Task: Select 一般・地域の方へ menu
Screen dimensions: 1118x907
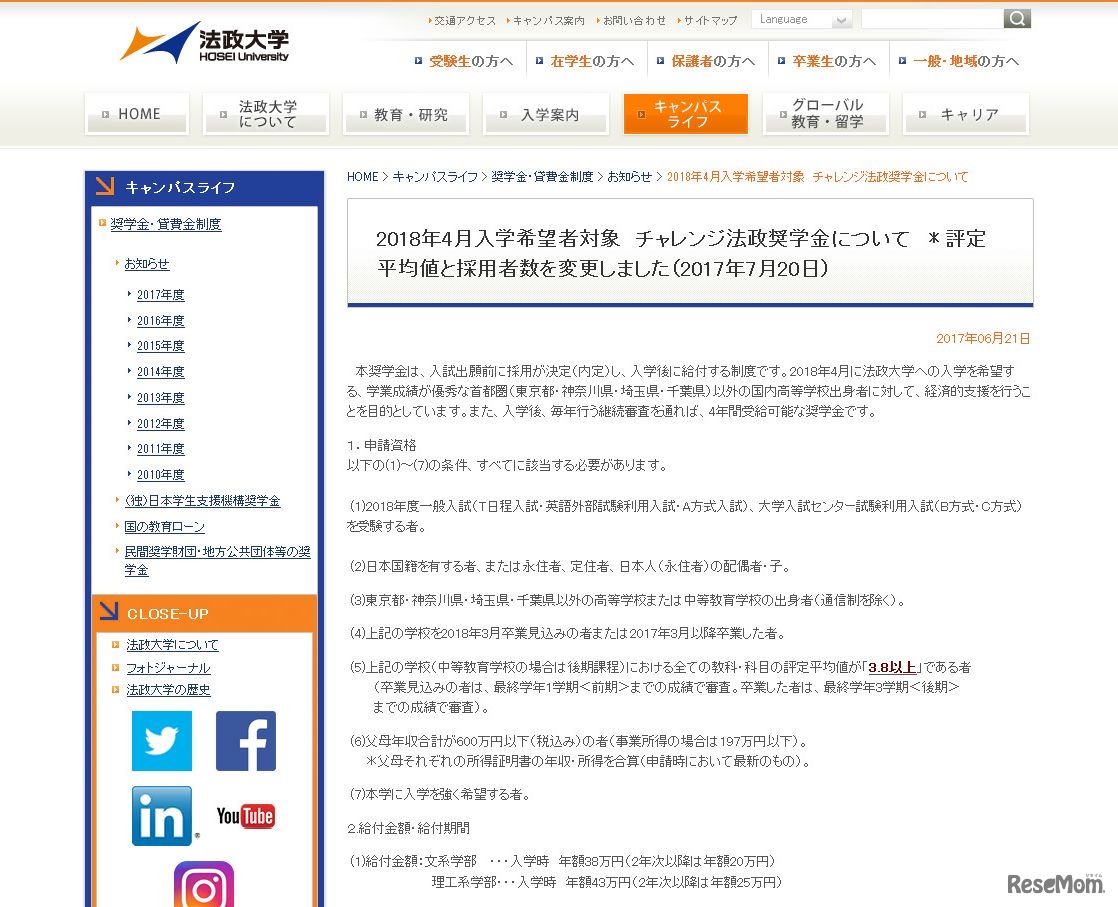Action: [966, 61]
